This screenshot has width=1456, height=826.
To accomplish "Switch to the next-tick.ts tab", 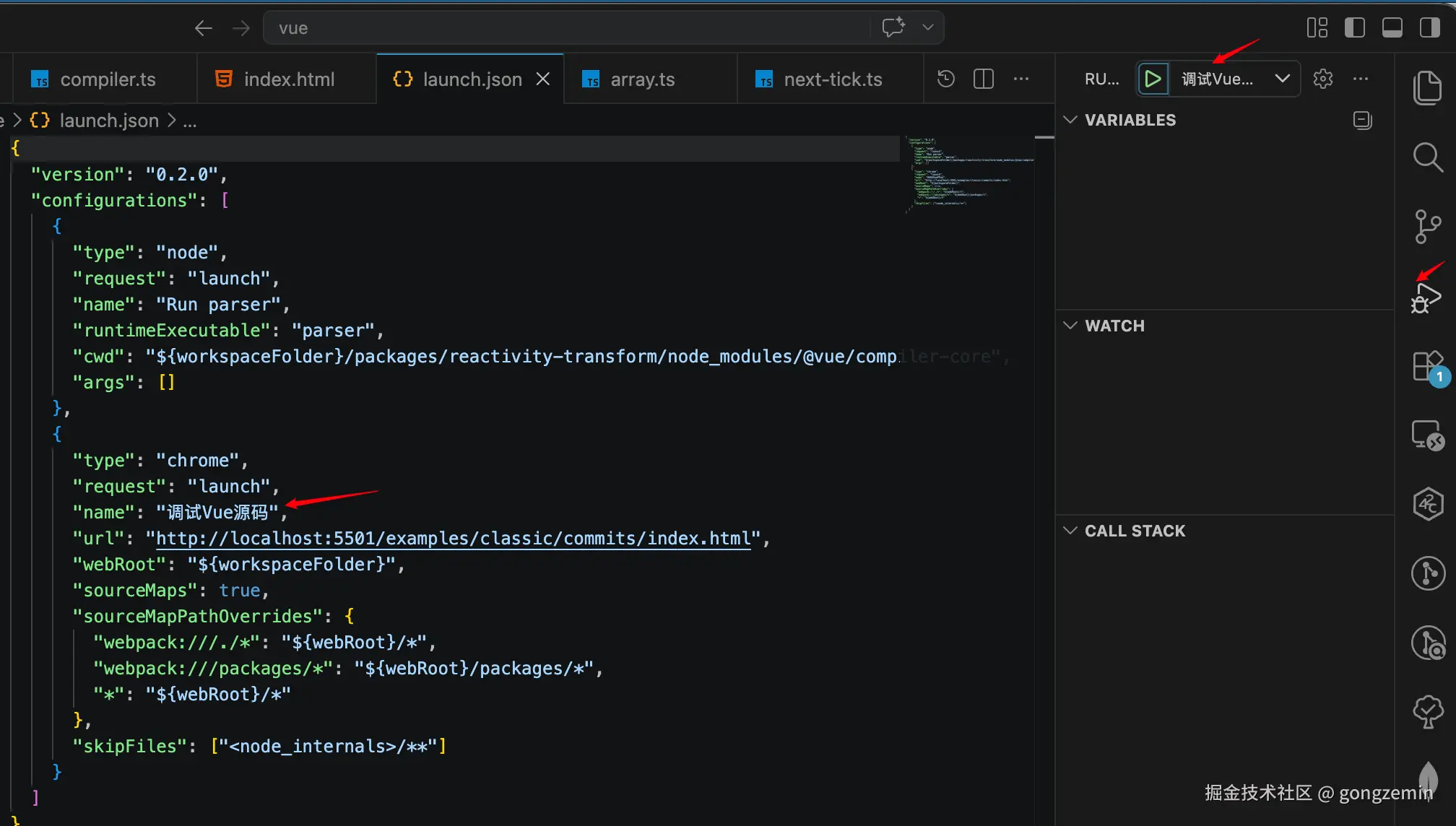I will click(832, 79).
